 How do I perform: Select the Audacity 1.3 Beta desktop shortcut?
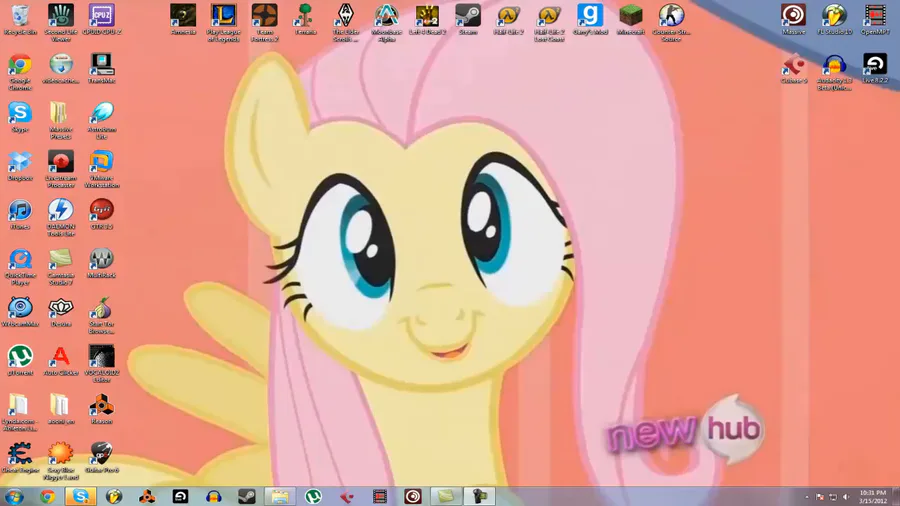pos(835,72)
